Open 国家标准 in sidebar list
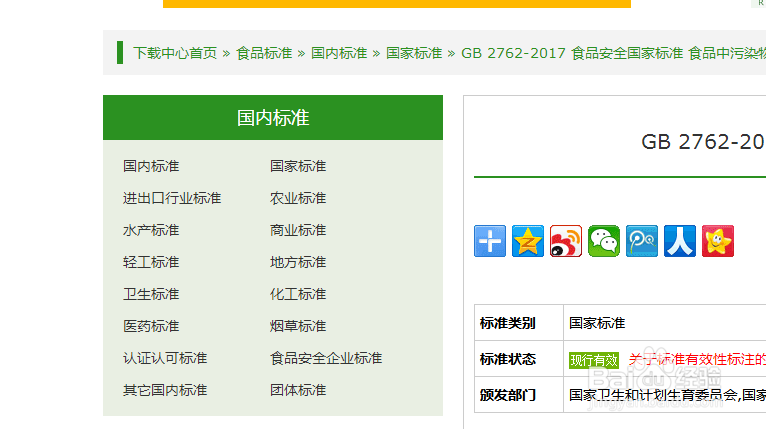The width and height of the screenshot is (766, 429). click(298, 166)
